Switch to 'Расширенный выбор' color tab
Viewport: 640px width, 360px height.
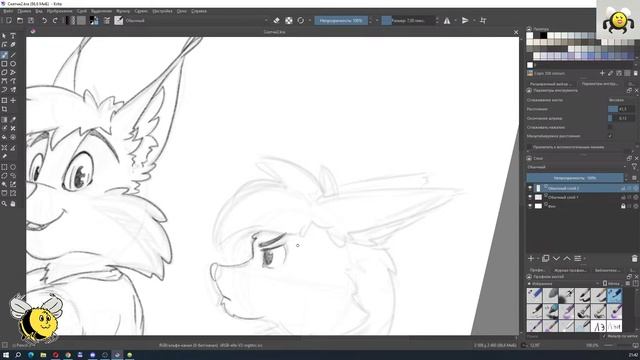550,84
